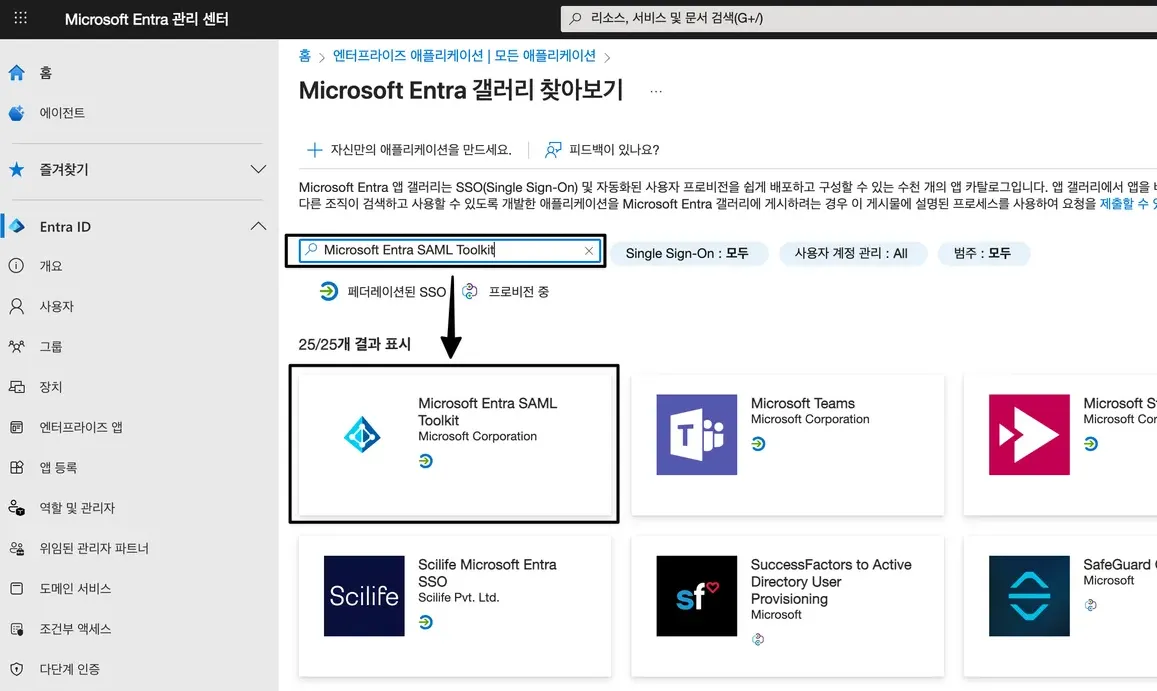
Task: Click the Enterprise apps icon next to 엔터프라이즈 앱
Action: (16, 427)
